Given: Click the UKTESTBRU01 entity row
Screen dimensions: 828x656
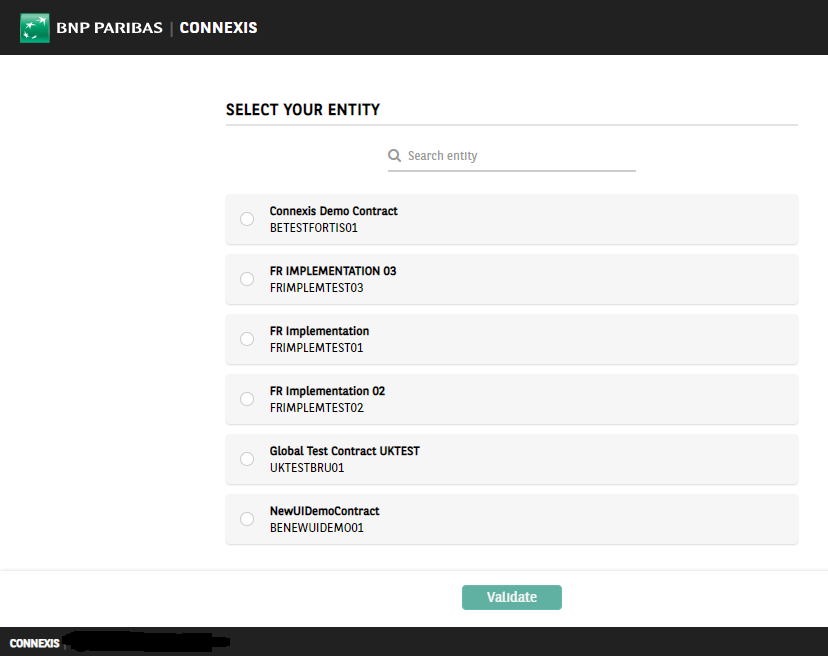Looking at the screenshot, I should [x=512, y=459].
